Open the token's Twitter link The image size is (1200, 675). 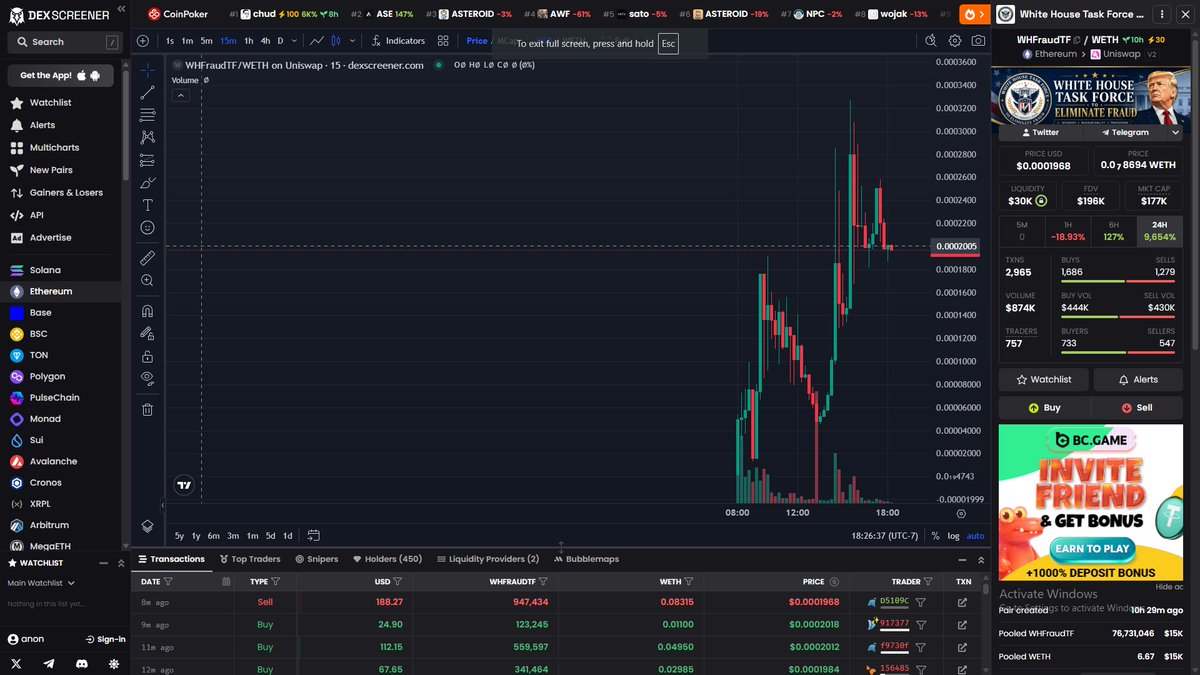[1039, 132]
